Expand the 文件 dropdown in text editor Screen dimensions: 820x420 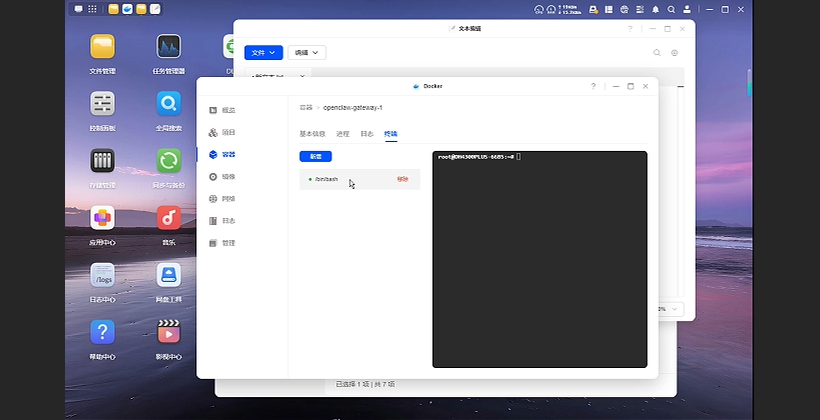(x=263, y=52)
